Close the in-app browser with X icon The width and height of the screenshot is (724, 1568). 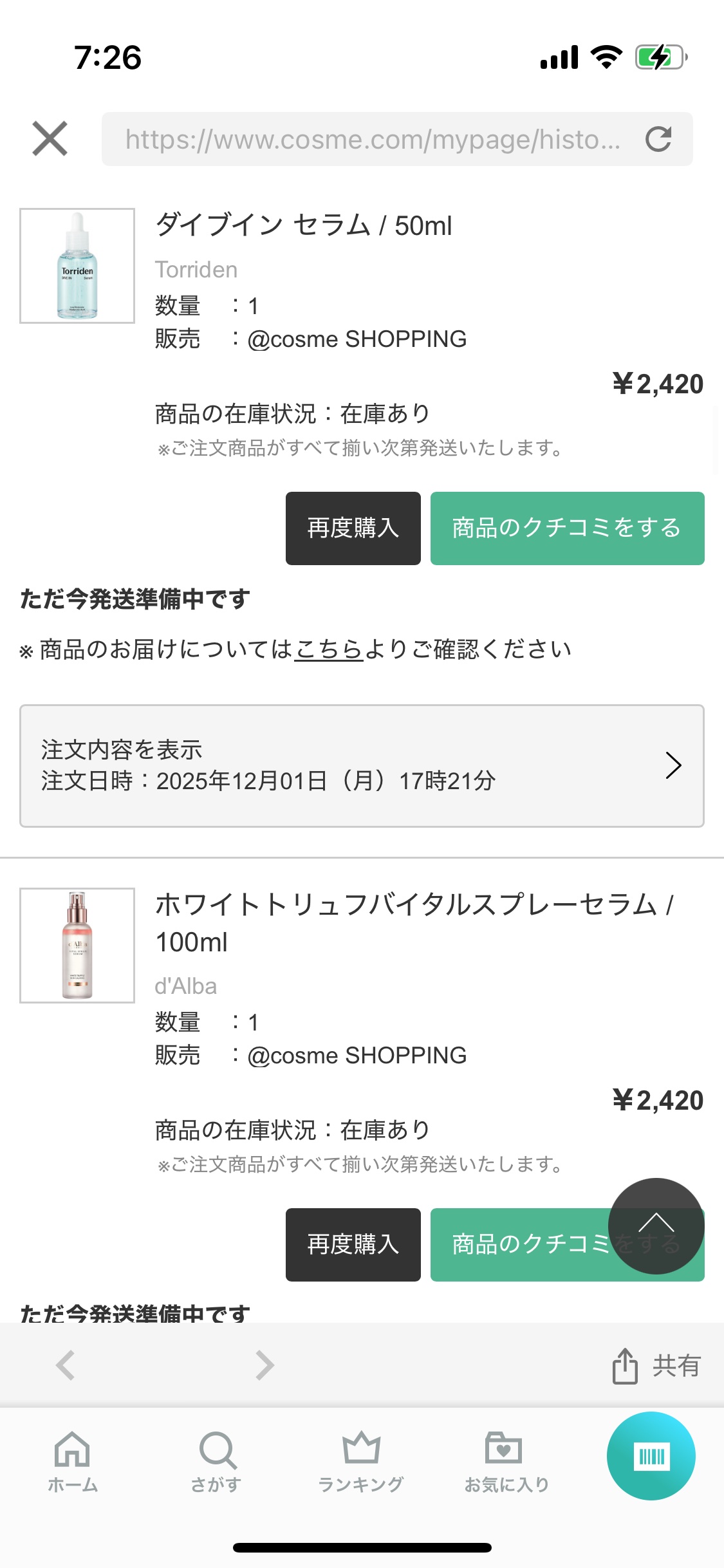click(x=50, y=138)
